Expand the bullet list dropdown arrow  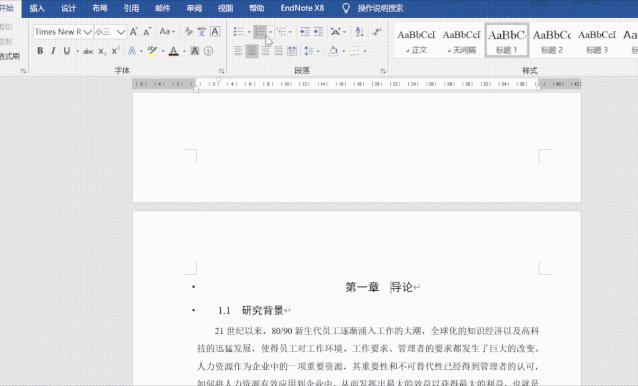tap(249, 32)
